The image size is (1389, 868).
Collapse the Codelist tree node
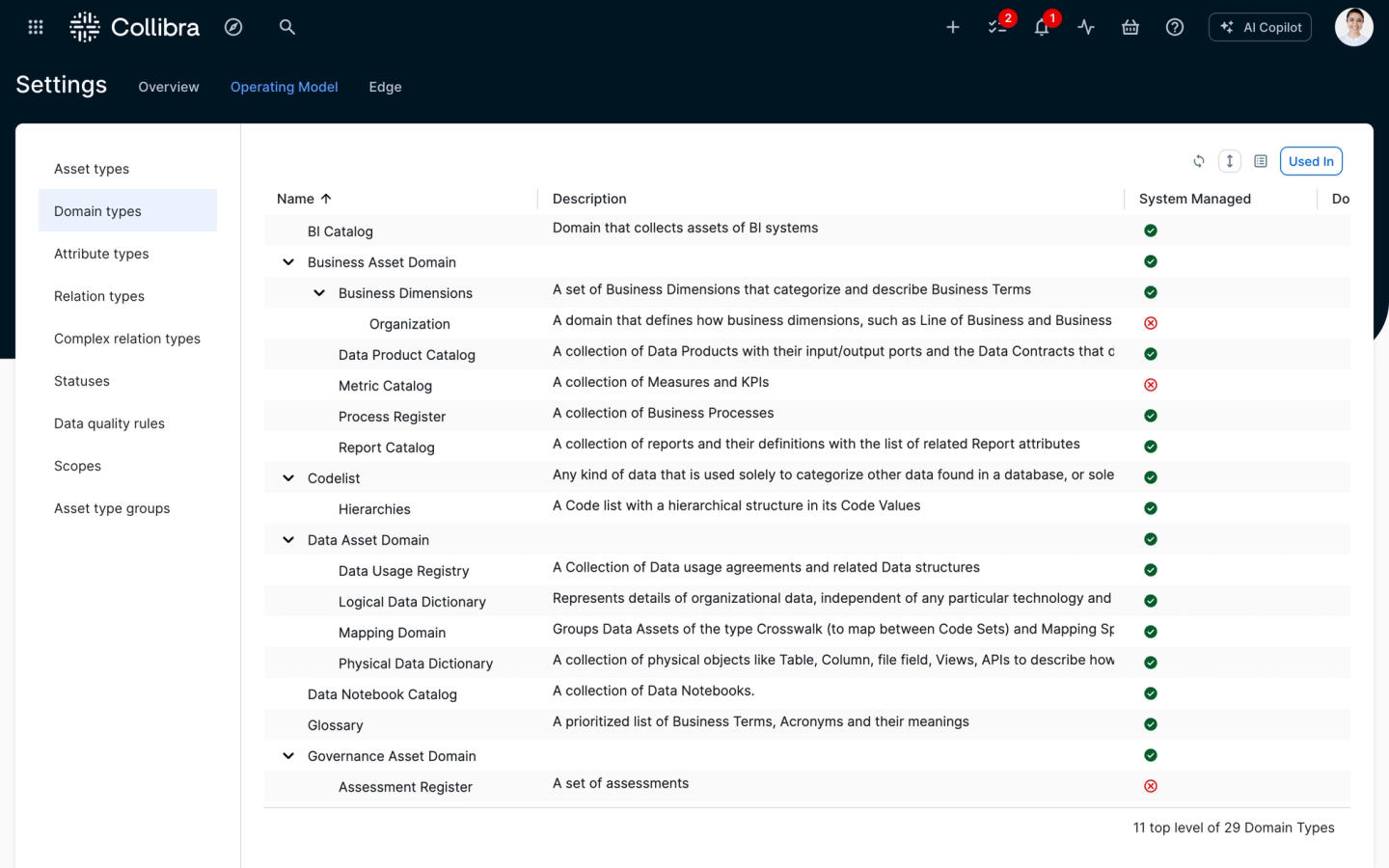(288, 478)
